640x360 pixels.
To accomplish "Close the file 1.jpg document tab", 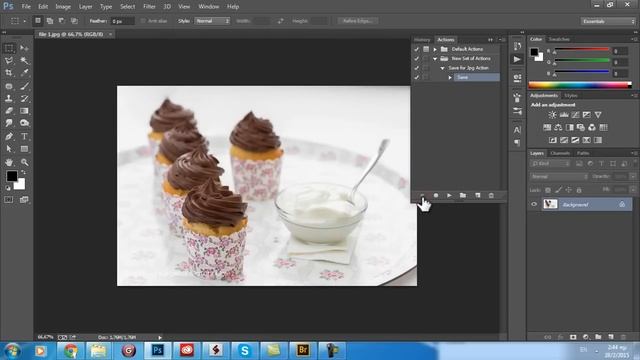I will coord(110,34).
